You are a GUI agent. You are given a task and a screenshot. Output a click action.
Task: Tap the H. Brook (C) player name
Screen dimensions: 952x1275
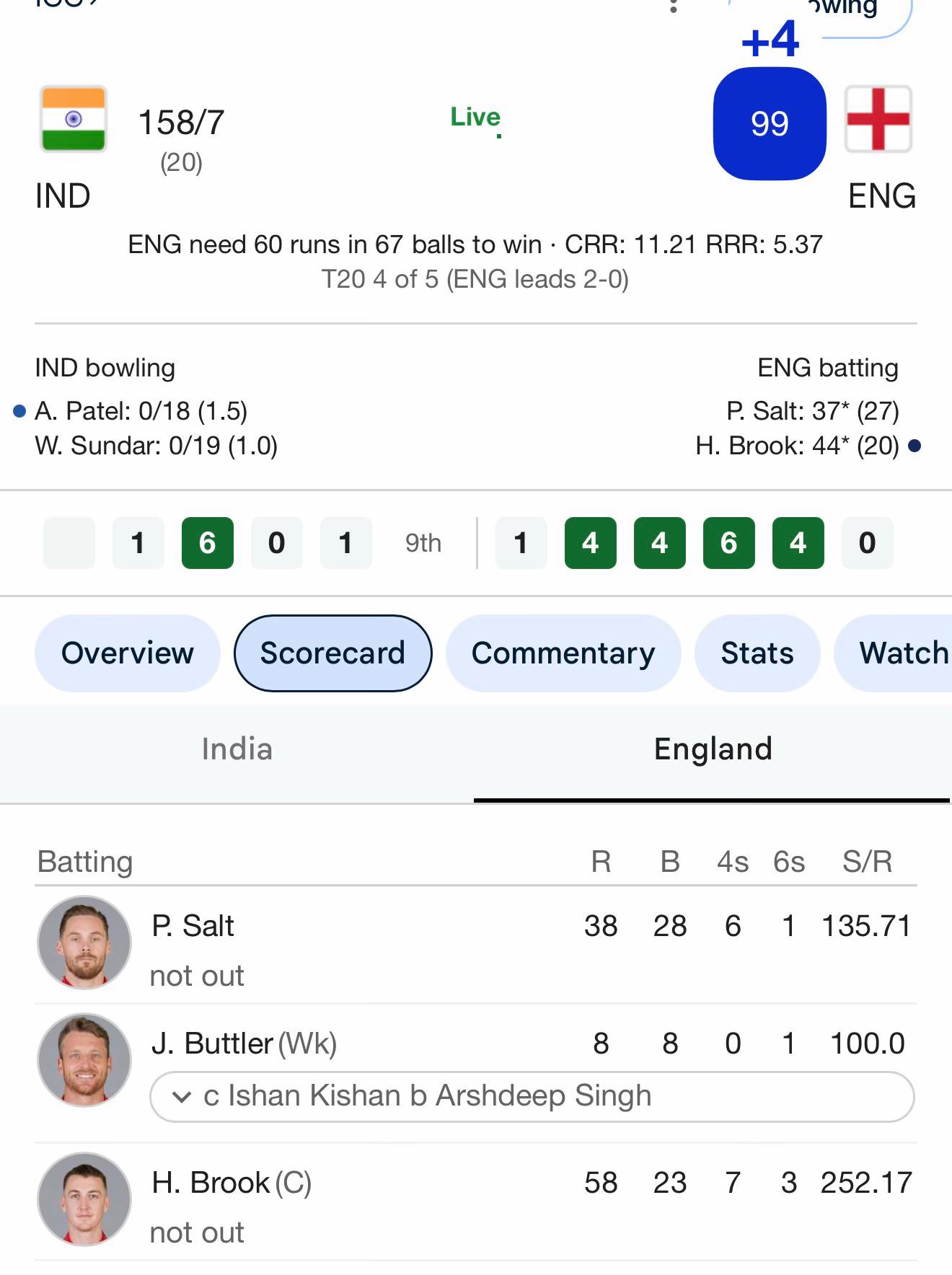[232, 1183]
